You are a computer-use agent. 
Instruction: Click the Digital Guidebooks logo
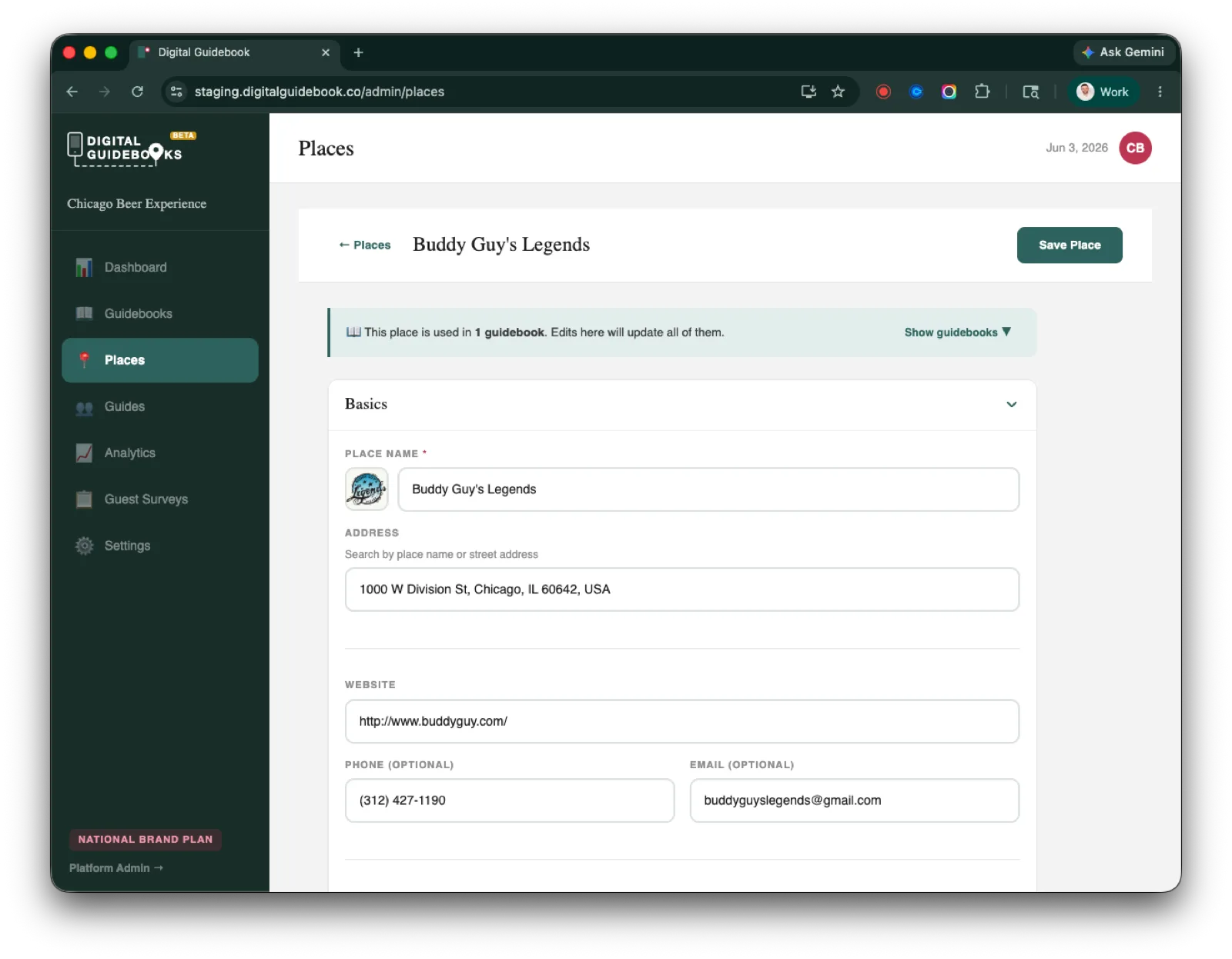point(132,149)
